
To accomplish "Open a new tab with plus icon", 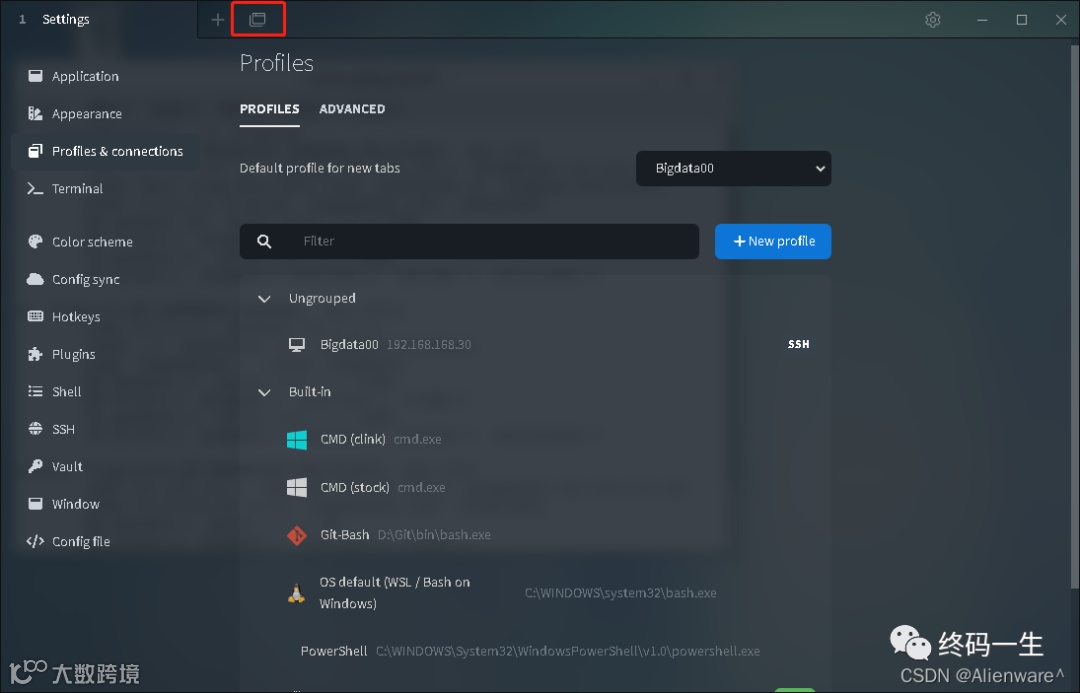I will click(x=218, y=20).
